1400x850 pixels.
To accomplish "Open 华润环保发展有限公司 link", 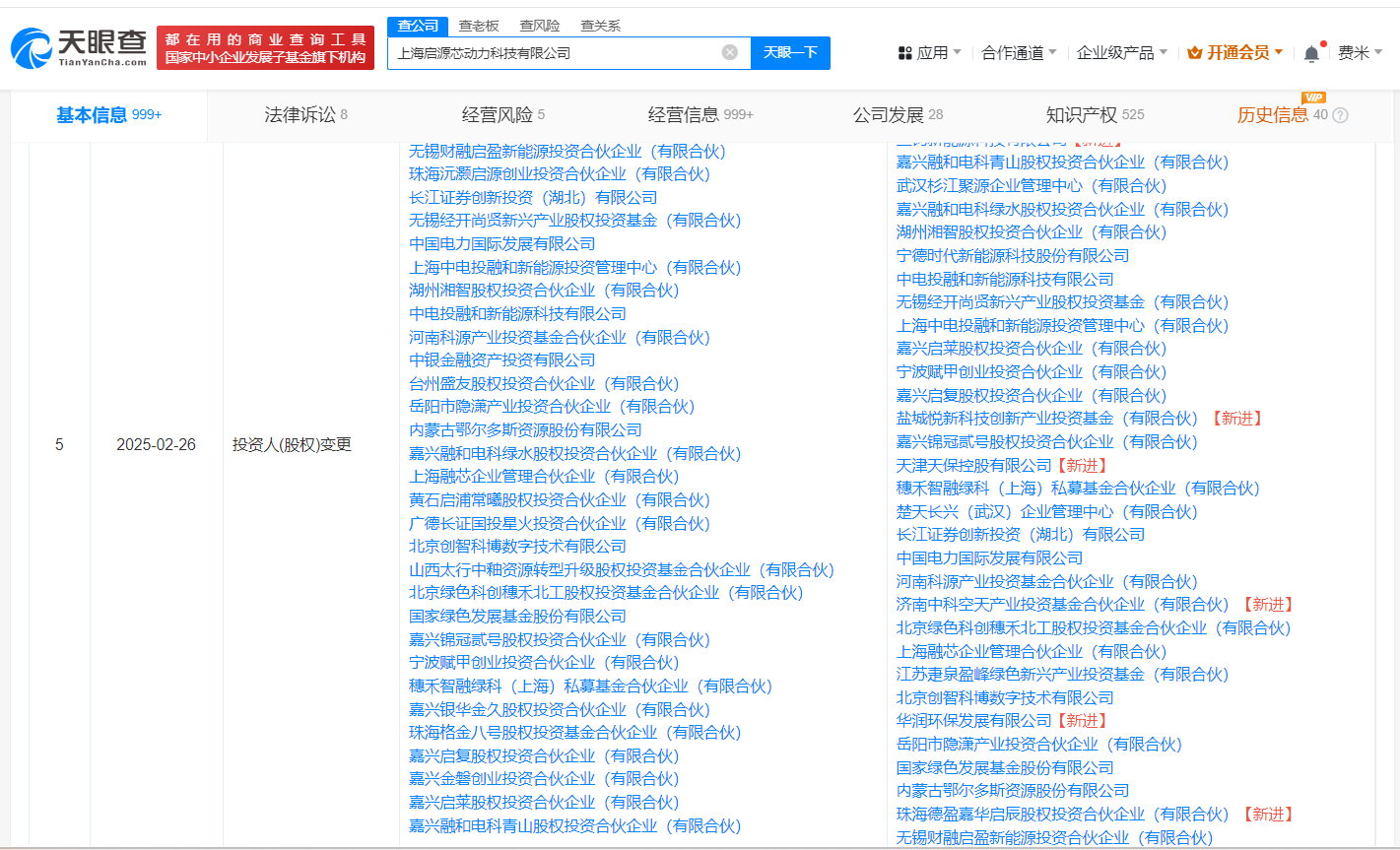I will [974, 721].
